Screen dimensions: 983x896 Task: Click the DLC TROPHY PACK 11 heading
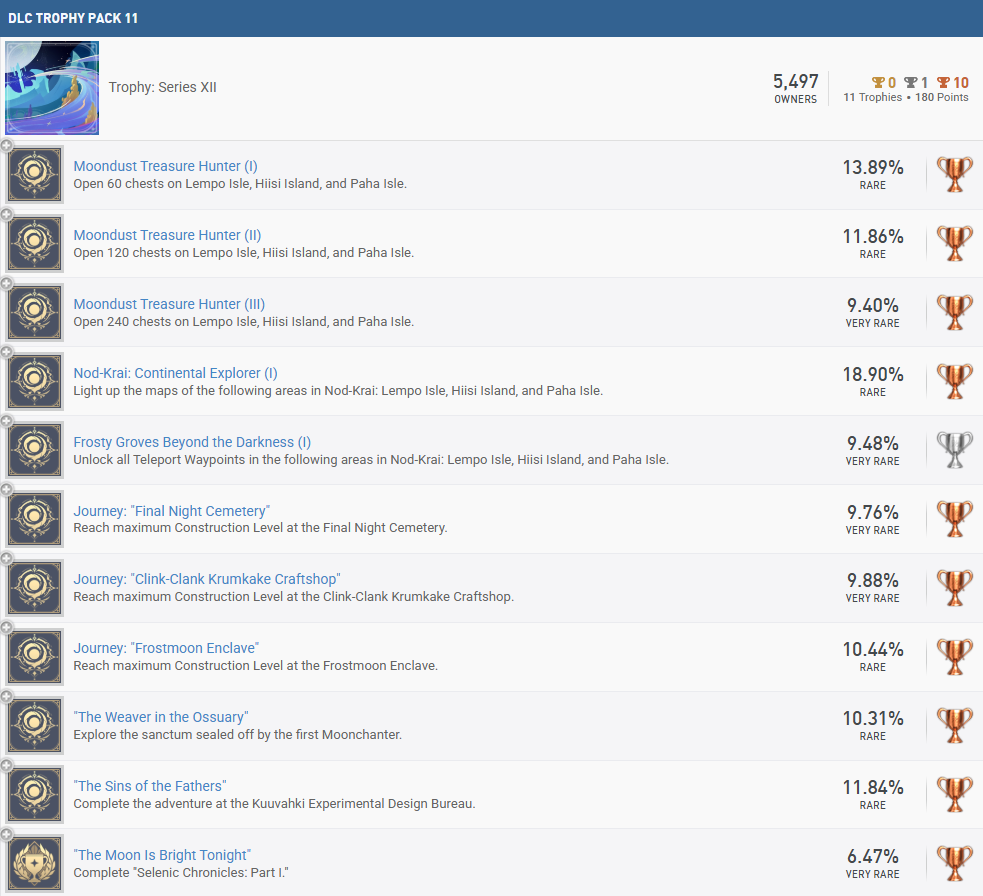[x=73, y=18]
